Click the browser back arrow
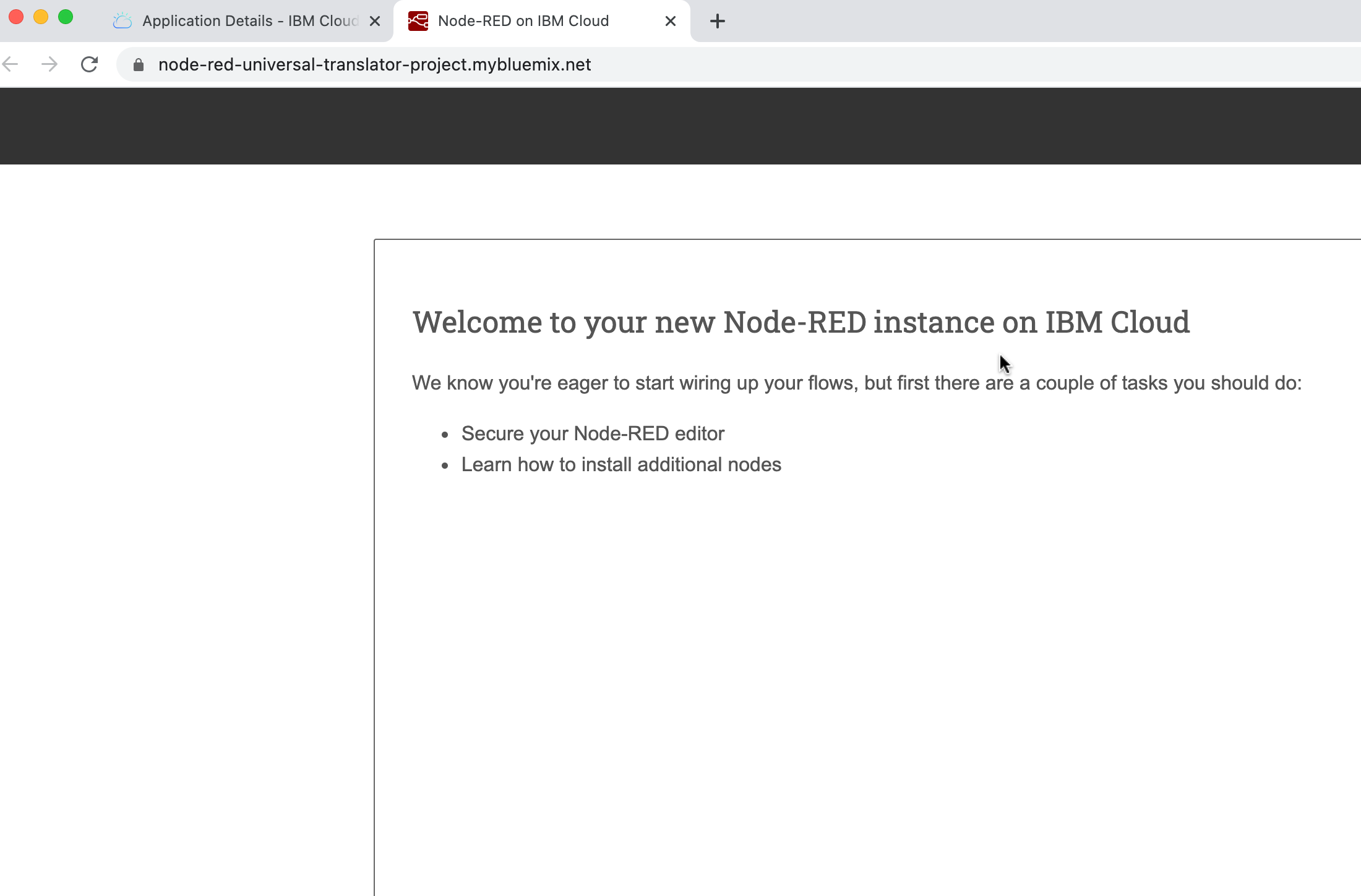Screen dimensions: 1361x896 (x=11, y=64)
